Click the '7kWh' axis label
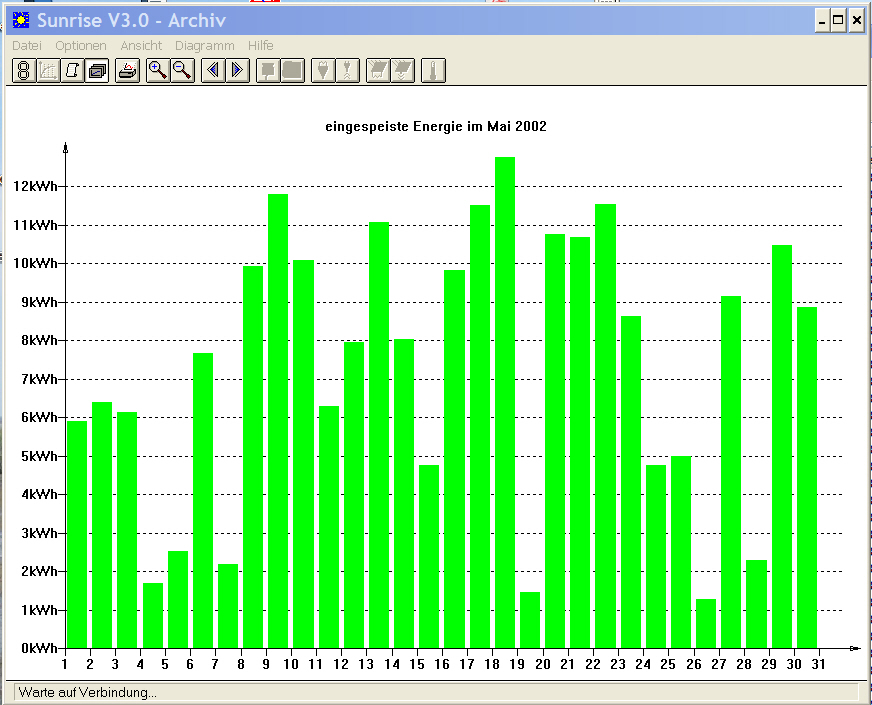This screenshot has width=872, height=705. pyautogui.click(x=39, y=379)
